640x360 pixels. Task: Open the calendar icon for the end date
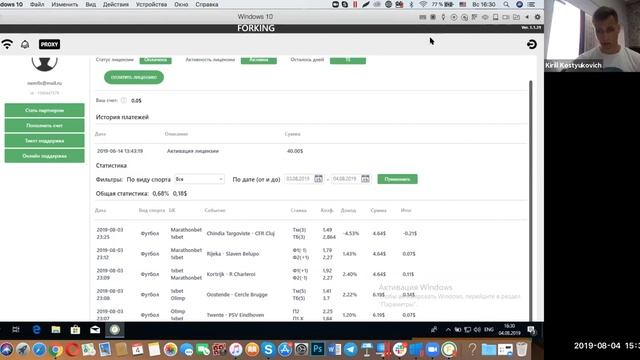click(365, 179)
